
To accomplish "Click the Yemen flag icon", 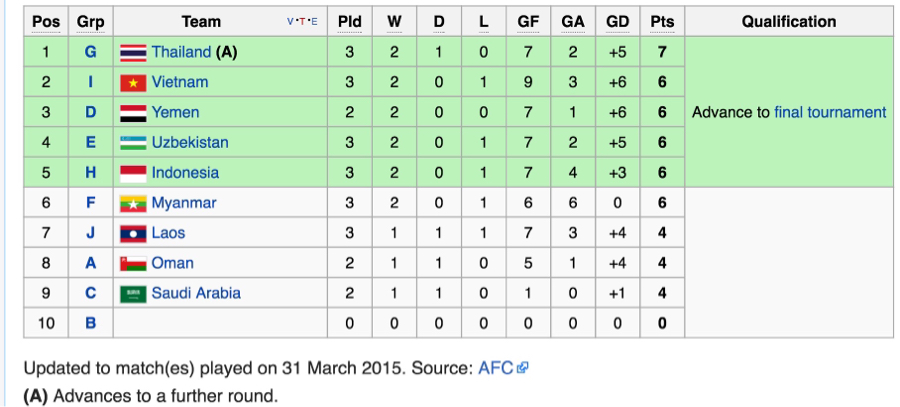I will tap(133, 112).
